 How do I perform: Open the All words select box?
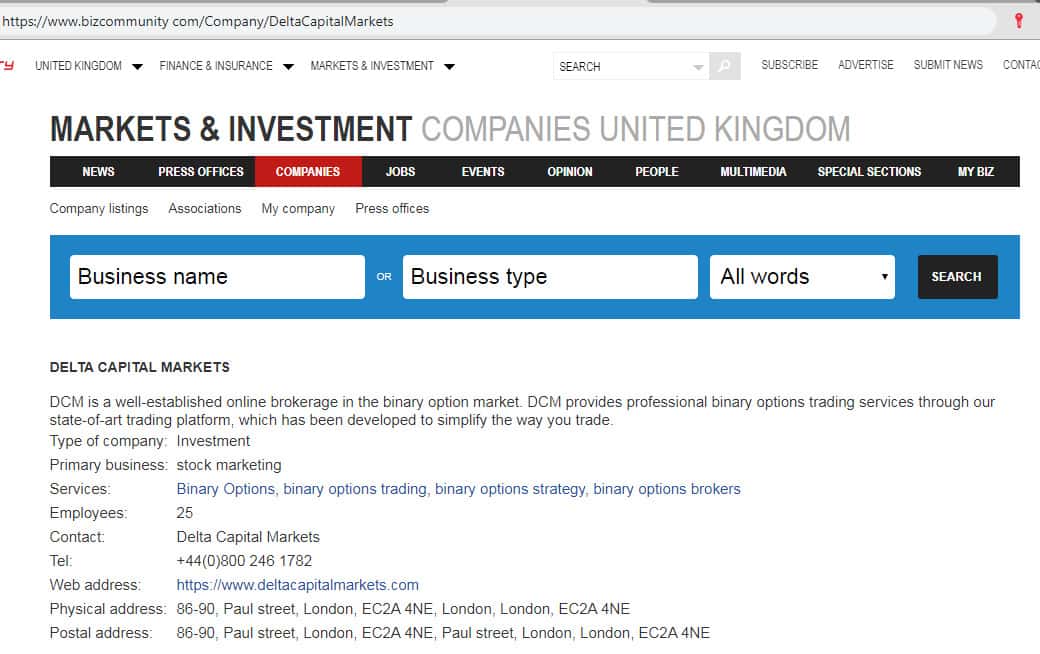pos(802,277)
